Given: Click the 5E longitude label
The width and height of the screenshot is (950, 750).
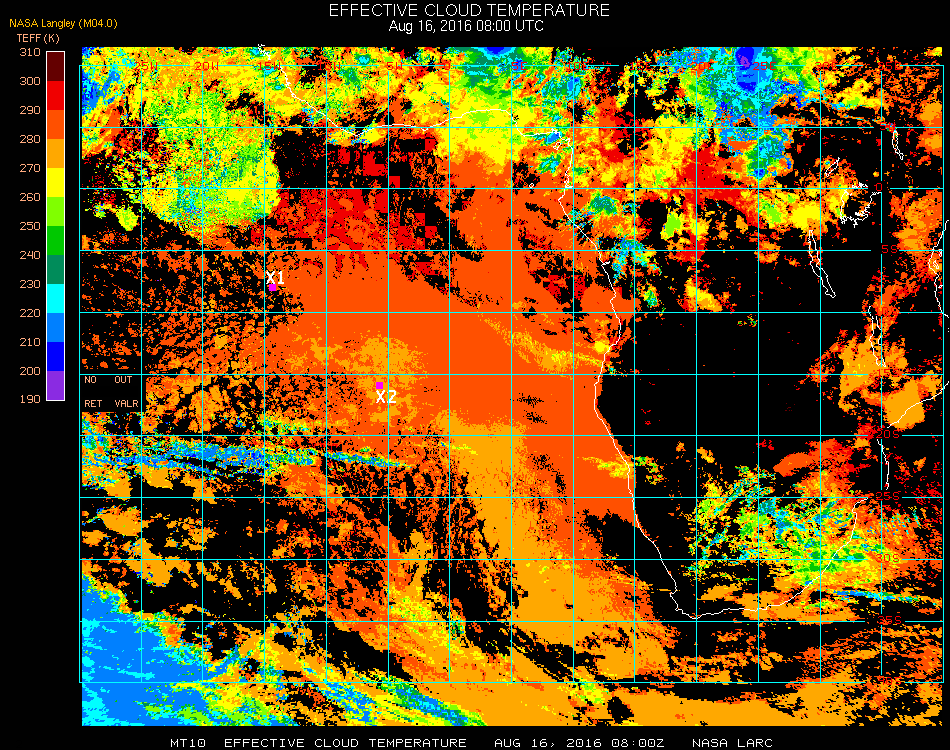Looking at the screenshot, I should [x=518, y=65].
